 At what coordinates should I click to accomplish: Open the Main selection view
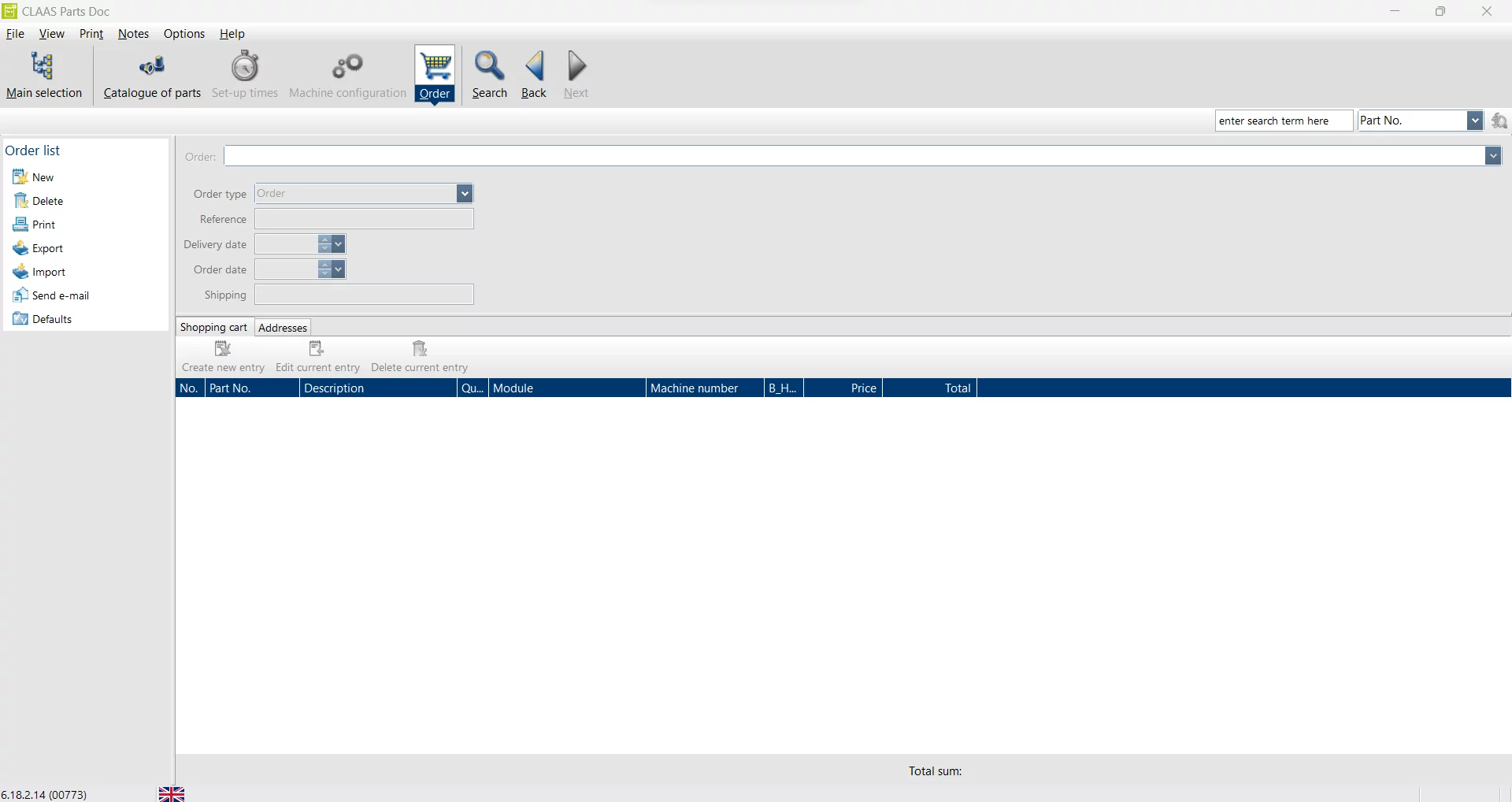click(43, 75)
